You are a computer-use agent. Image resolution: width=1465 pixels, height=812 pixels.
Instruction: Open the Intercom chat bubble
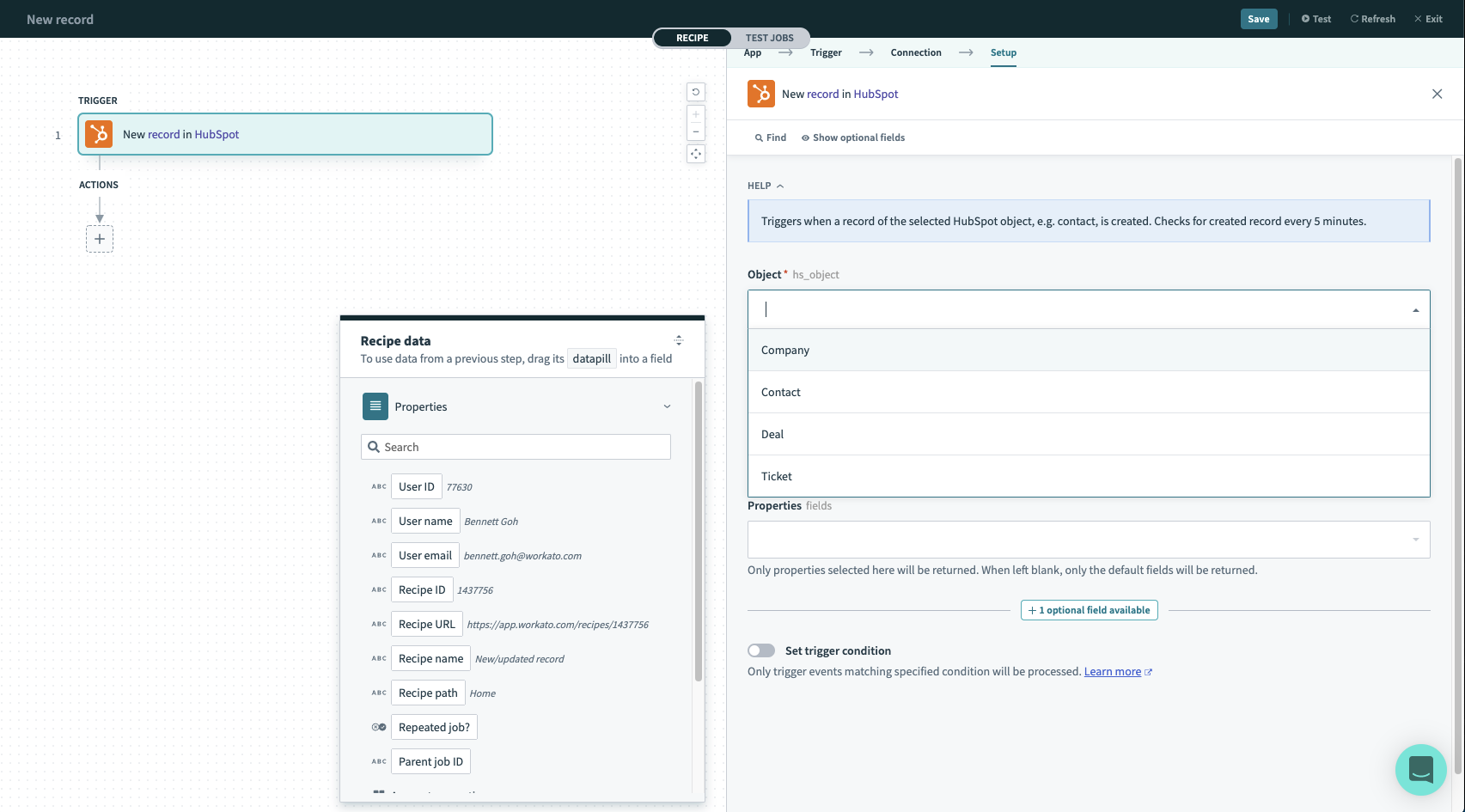(1420, 769)
